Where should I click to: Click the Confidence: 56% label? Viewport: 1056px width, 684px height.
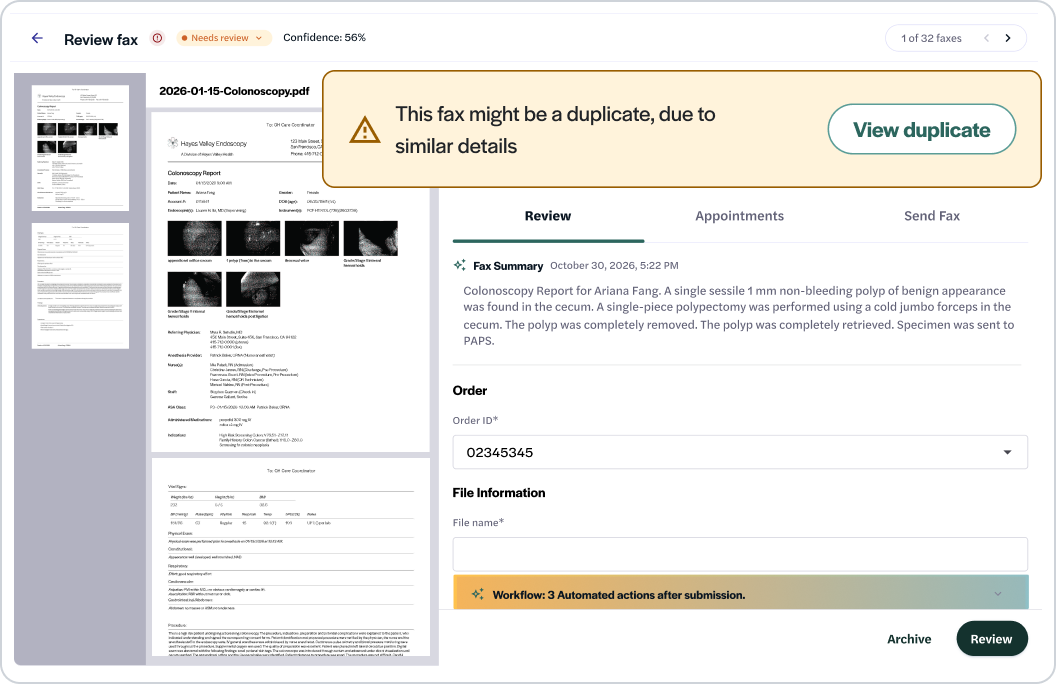pos(324,38)
